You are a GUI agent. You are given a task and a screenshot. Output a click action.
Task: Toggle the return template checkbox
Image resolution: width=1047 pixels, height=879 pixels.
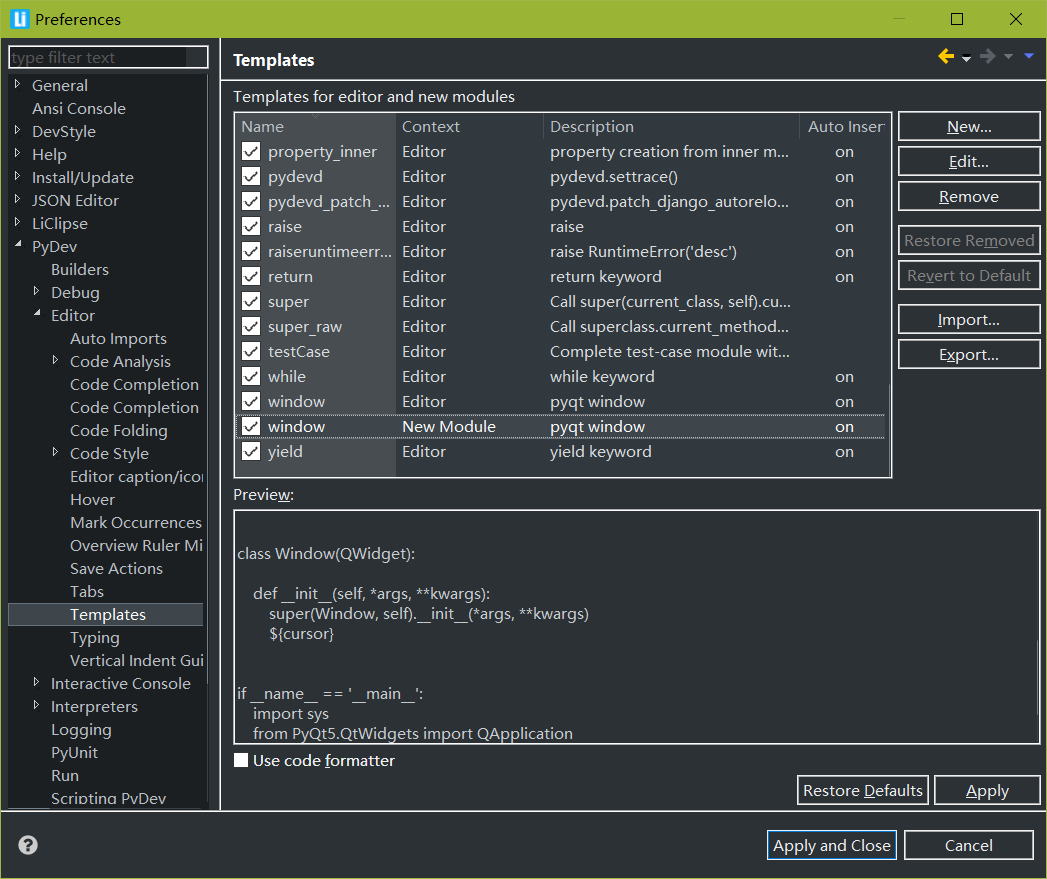click(251, 277)
